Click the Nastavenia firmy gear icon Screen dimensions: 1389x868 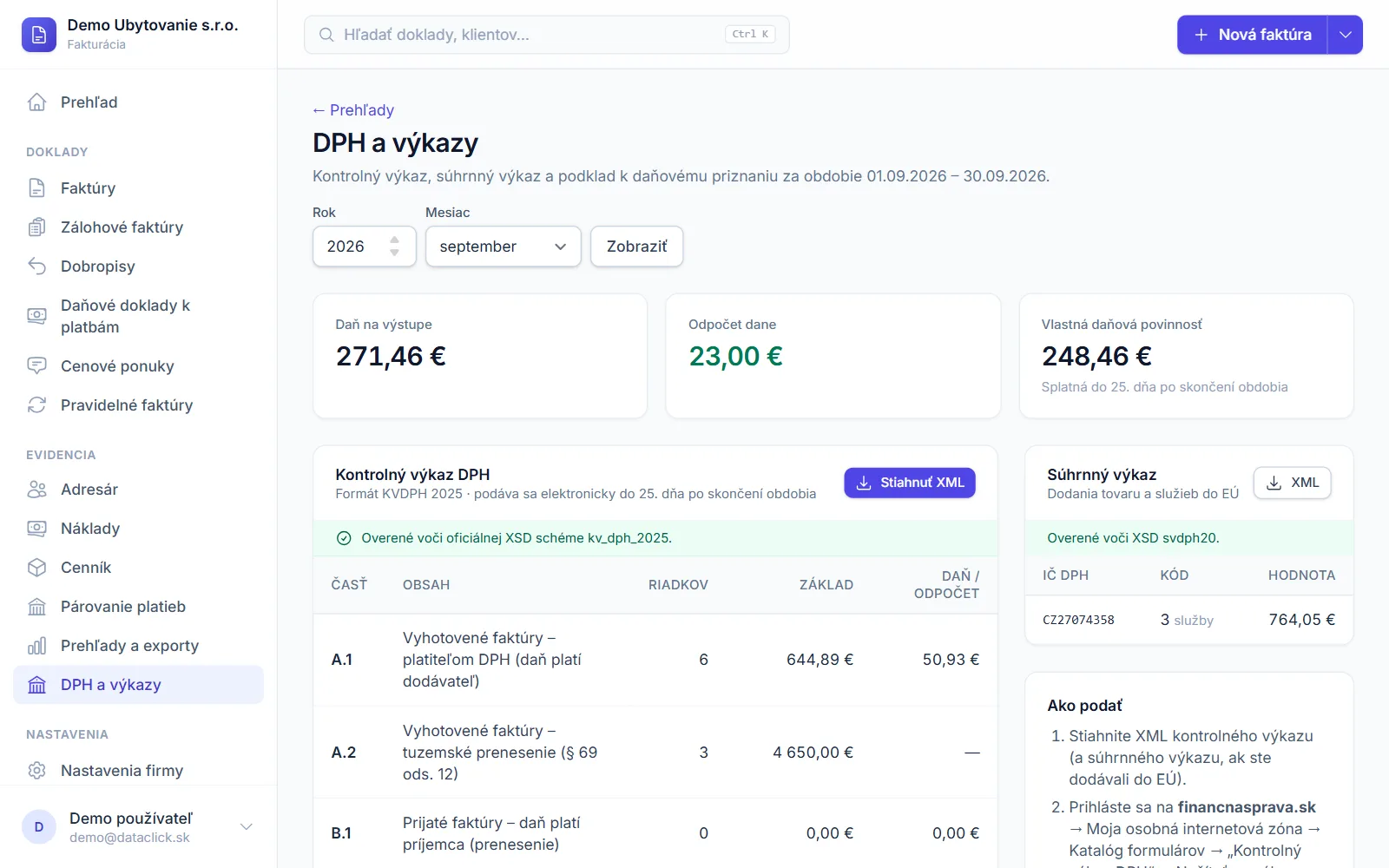pyautogui.click(x=36, y=771)
